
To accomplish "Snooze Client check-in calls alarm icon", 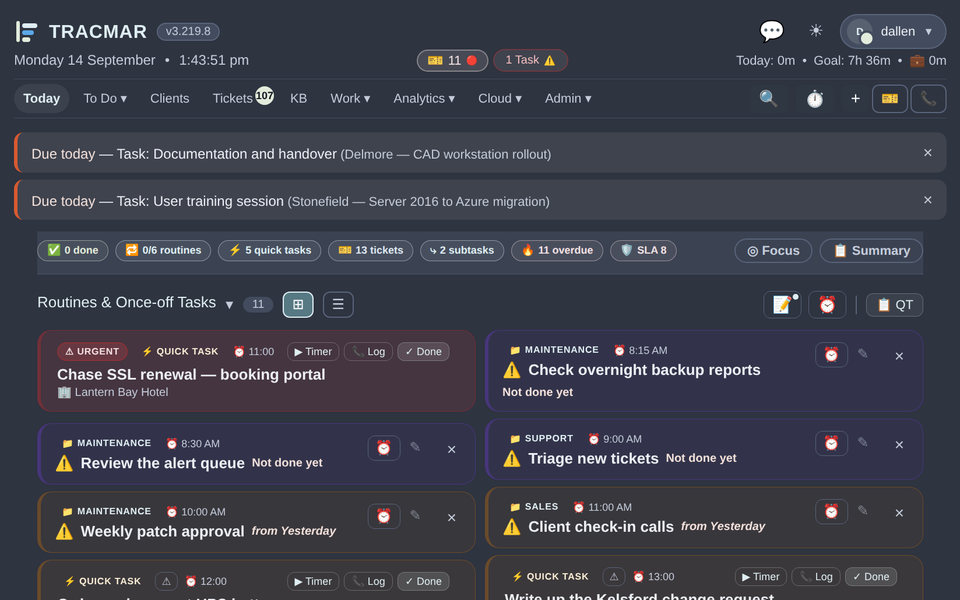I will tap(831, 512).
